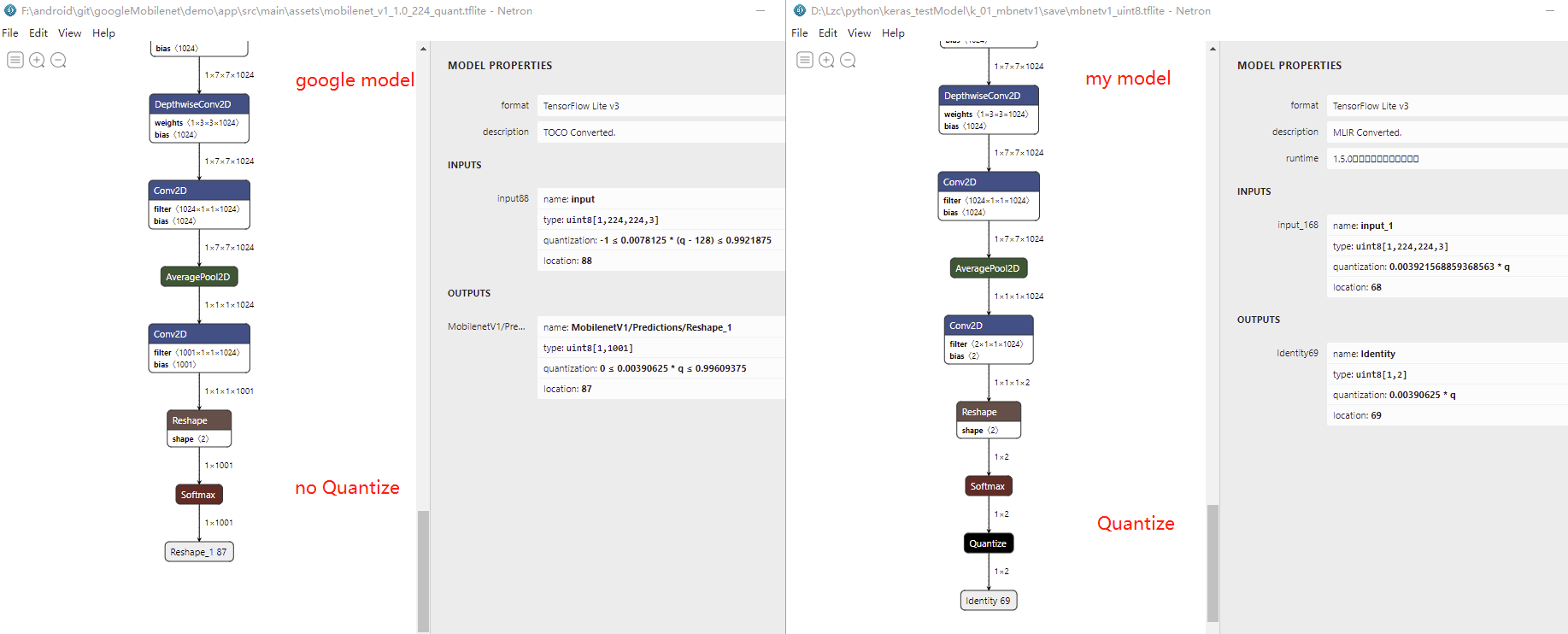
Task: Select the DepthwiseConv2D node in left graph
Action: click(x=198, y=104)
